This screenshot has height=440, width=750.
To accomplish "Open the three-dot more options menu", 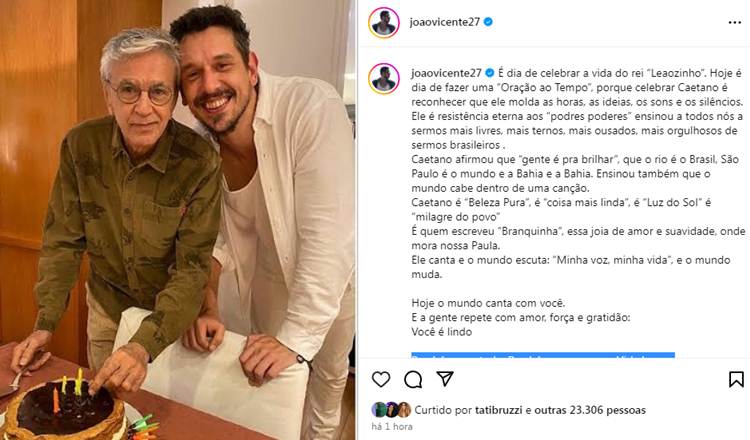I will click(x=735, y=22).
